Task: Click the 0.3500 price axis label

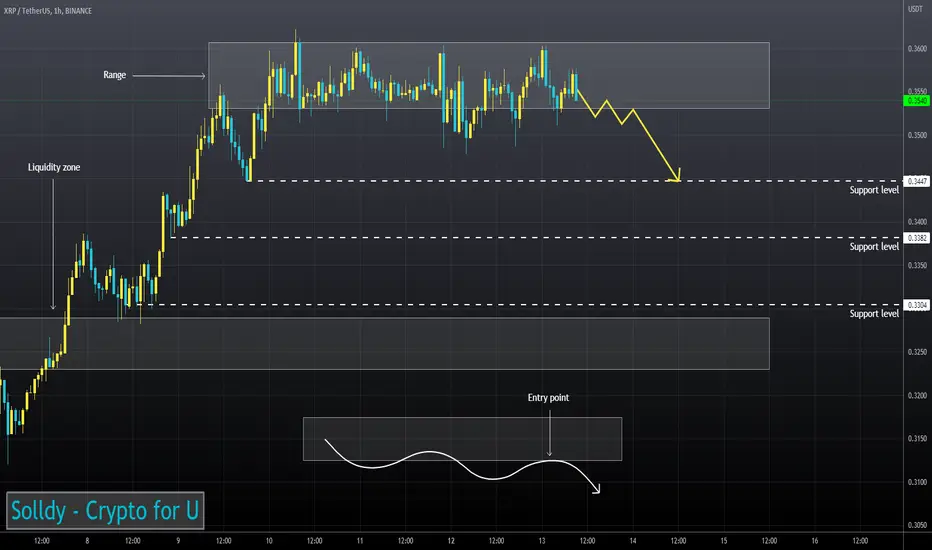Action: tap(917, 135)
